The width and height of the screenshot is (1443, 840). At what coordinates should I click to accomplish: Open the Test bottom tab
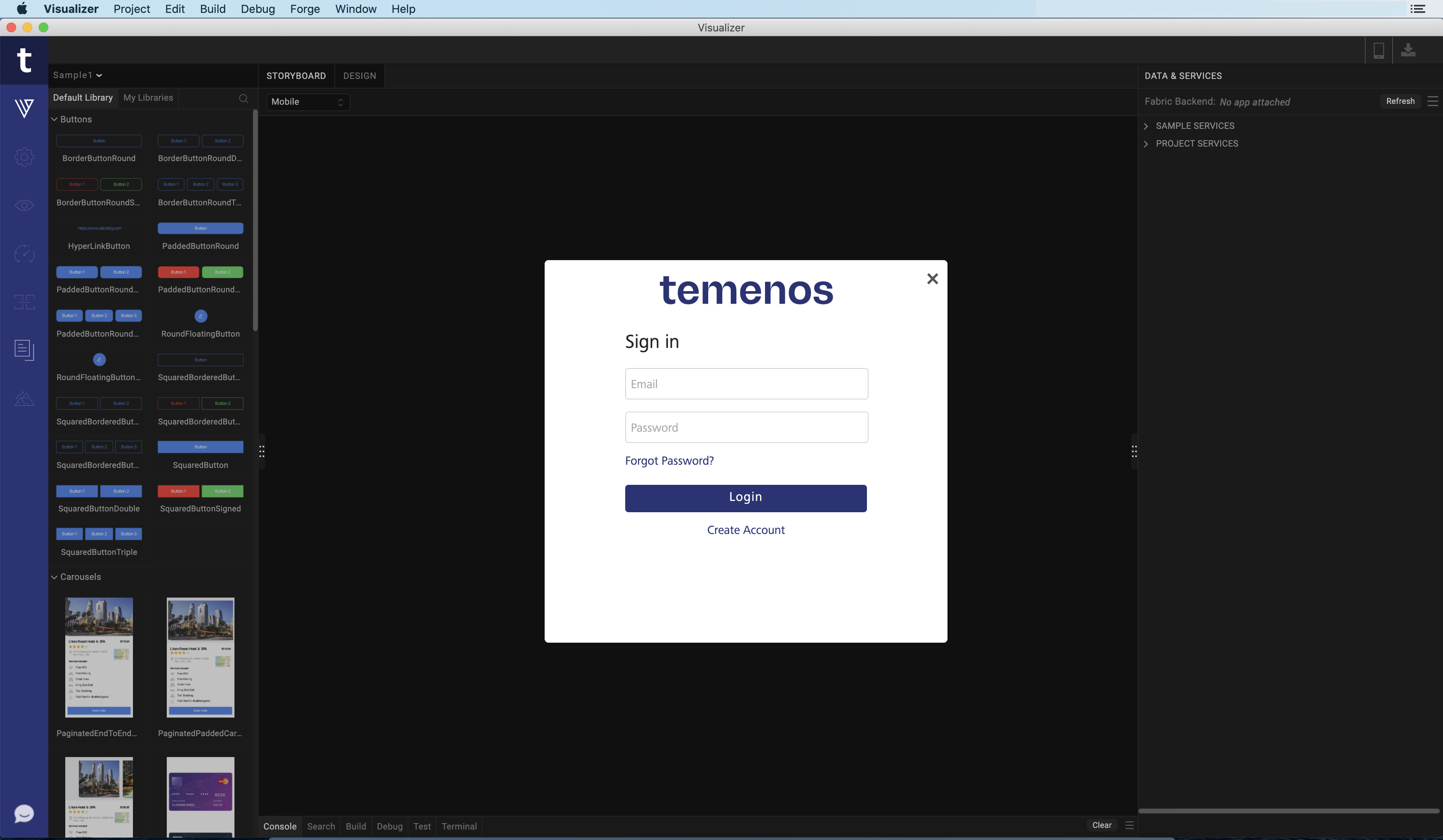pyautogui.click(x=422, y=826)
